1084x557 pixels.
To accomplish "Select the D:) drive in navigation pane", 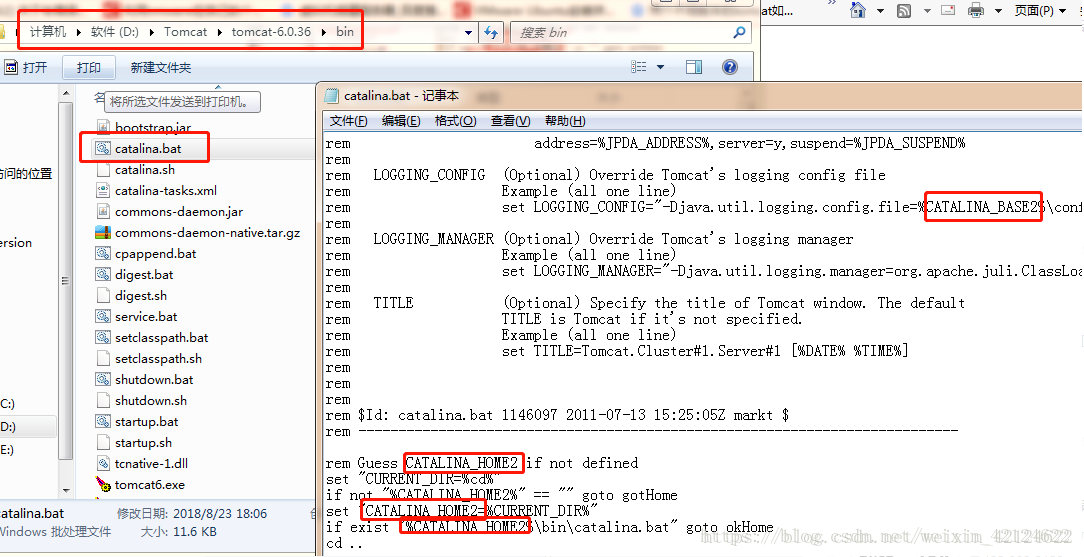I will point(8,426).
